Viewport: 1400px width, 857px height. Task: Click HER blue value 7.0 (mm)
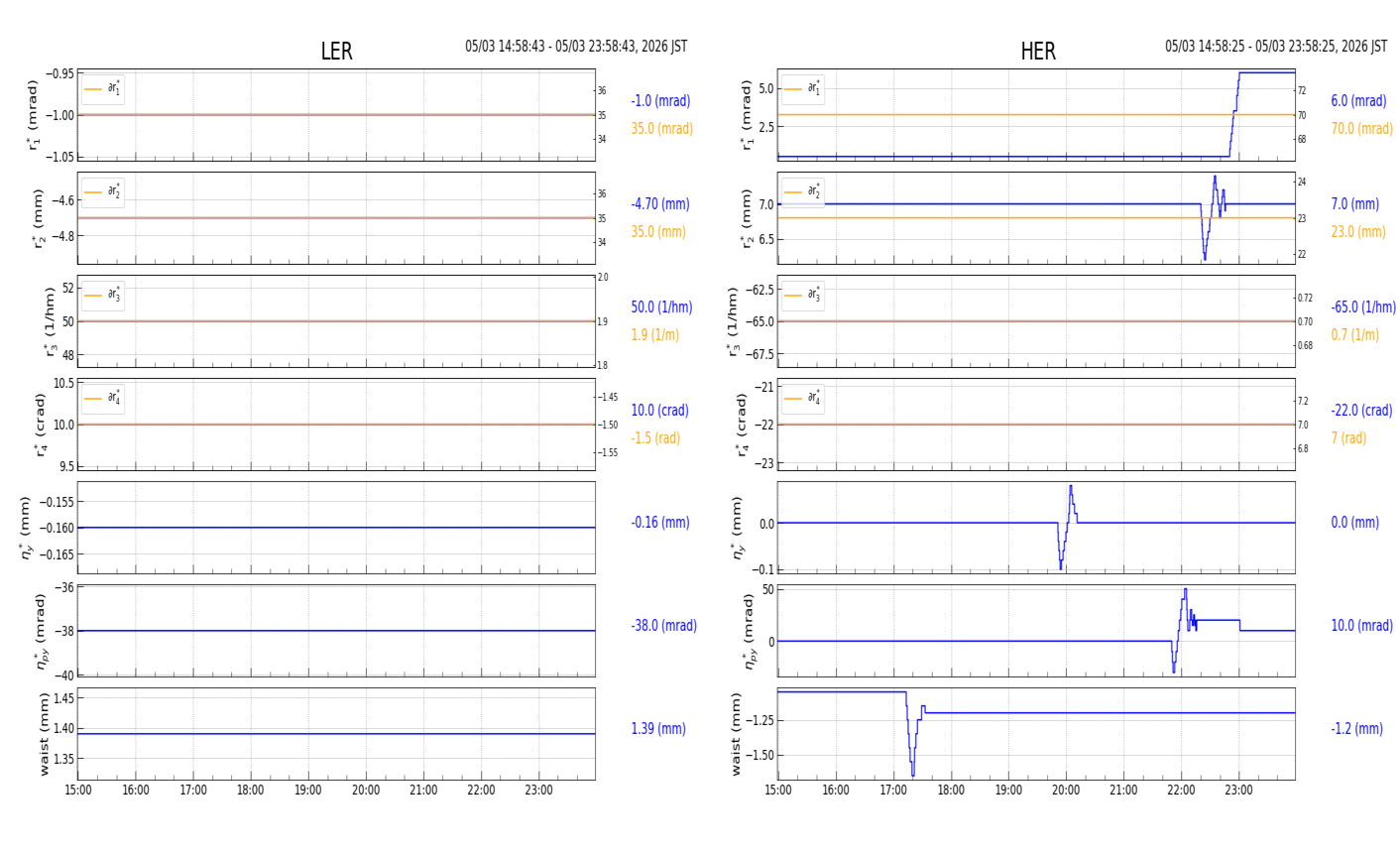1354,204
